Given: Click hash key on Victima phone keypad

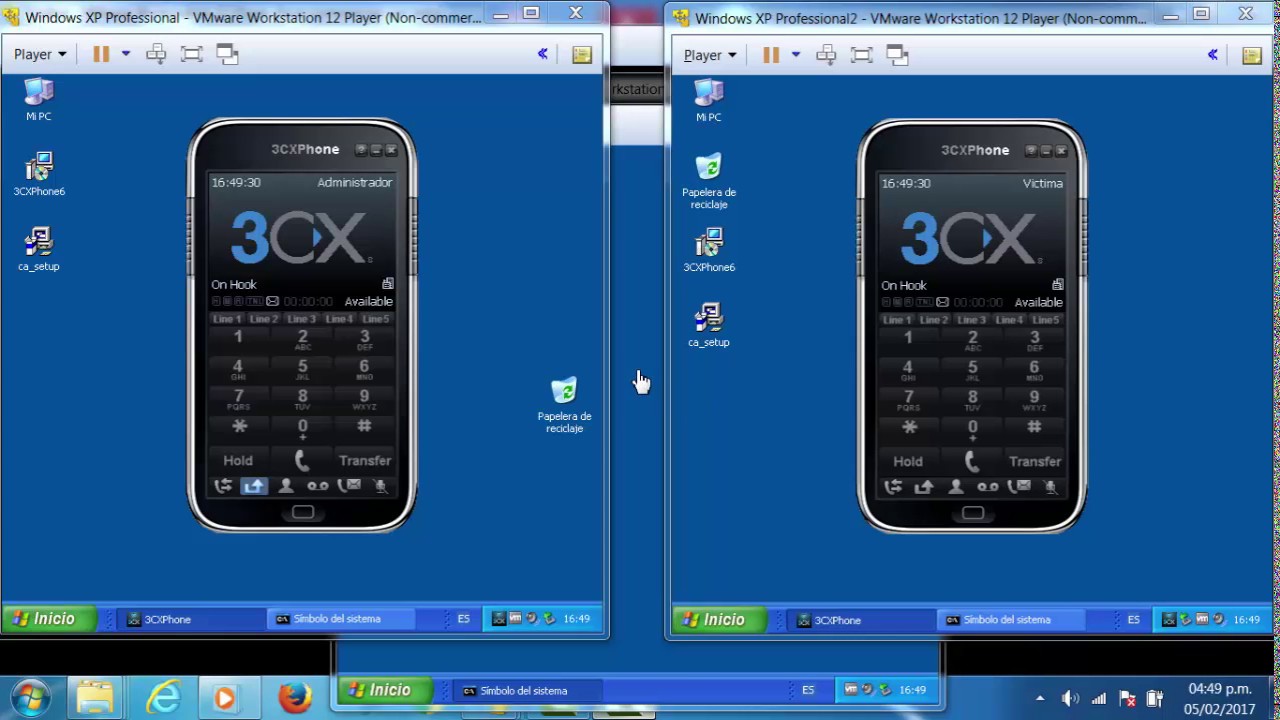Looking at the screenshot, I should [1034, 428].
